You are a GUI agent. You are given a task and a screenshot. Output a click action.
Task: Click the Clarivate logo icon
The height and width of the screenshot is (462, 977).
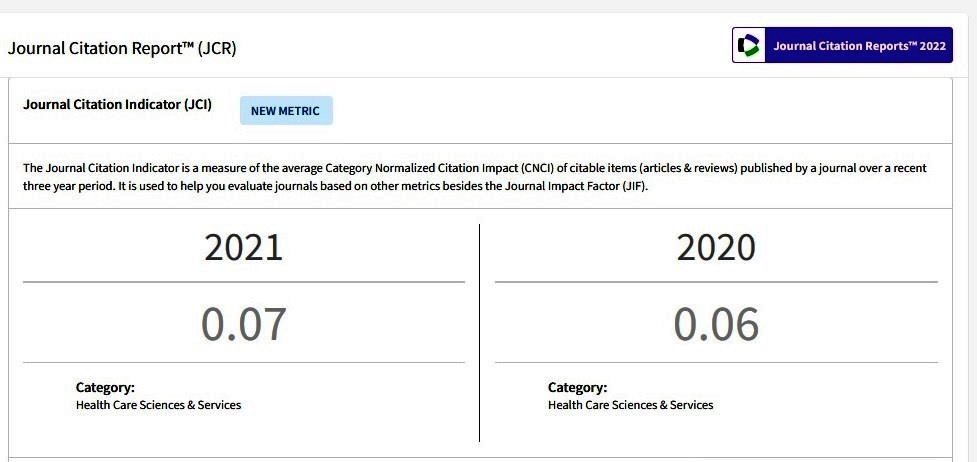coord(748,46)
